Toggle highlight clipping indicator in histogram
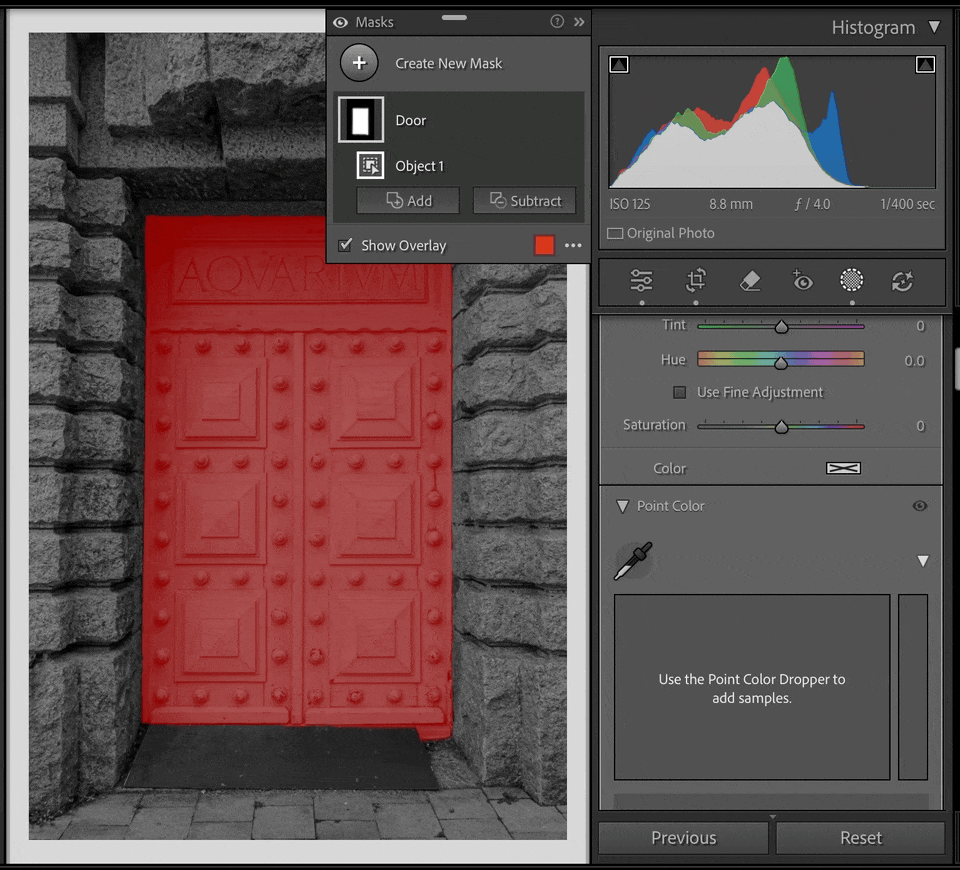This screenshot has width=960, height=870. coord(925,64)
